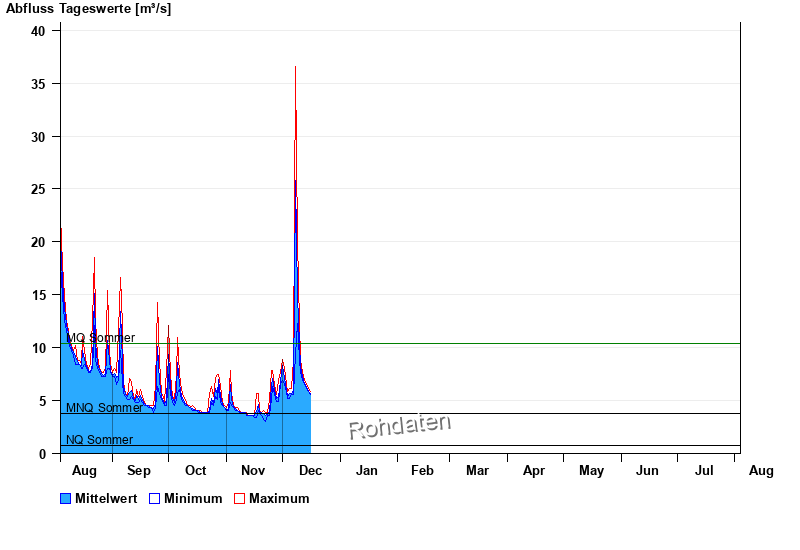Click the y-axis value 40
Screen dimensions: 800x550
click(x=38, y=31)
